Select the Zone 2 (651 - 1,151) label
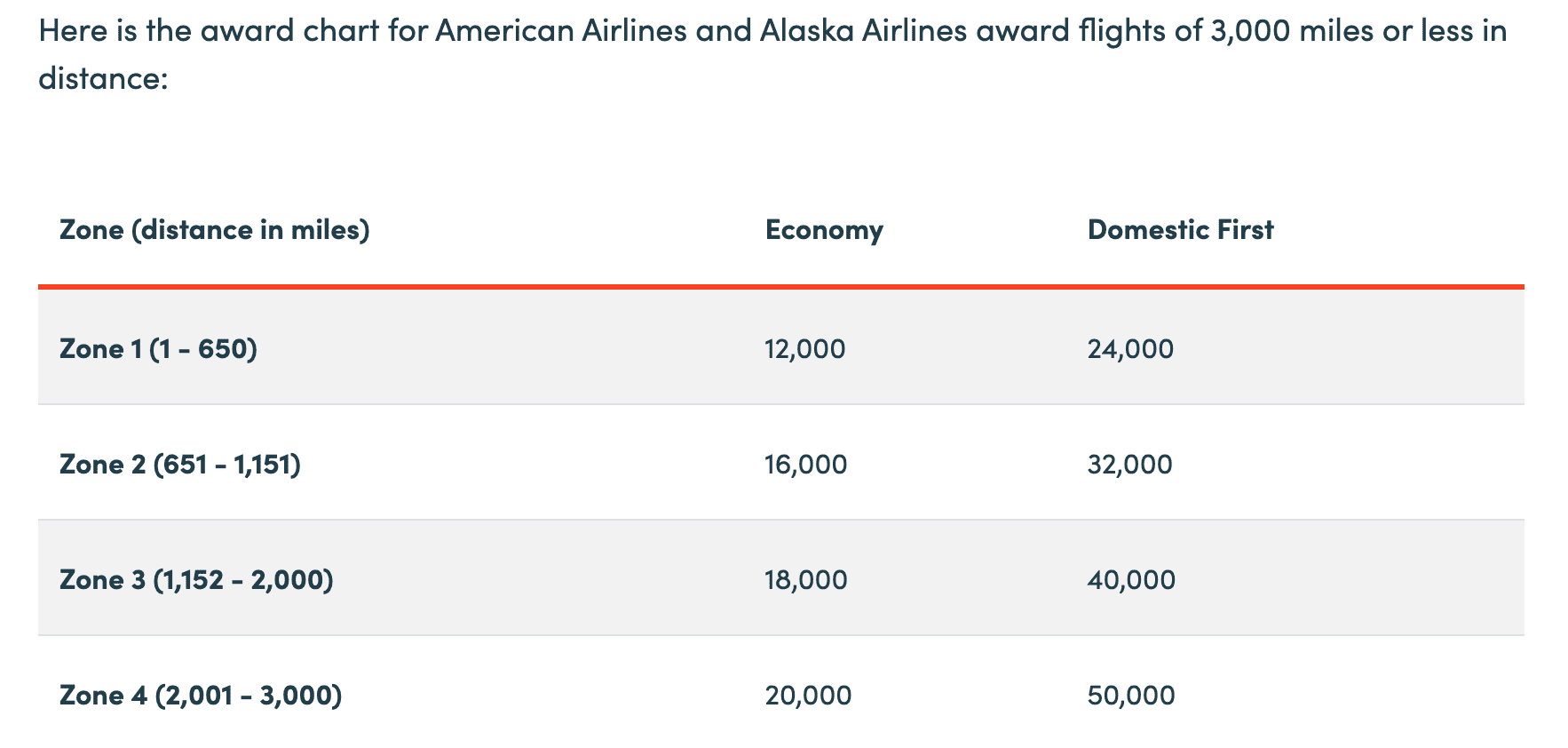 coord(179,464)
